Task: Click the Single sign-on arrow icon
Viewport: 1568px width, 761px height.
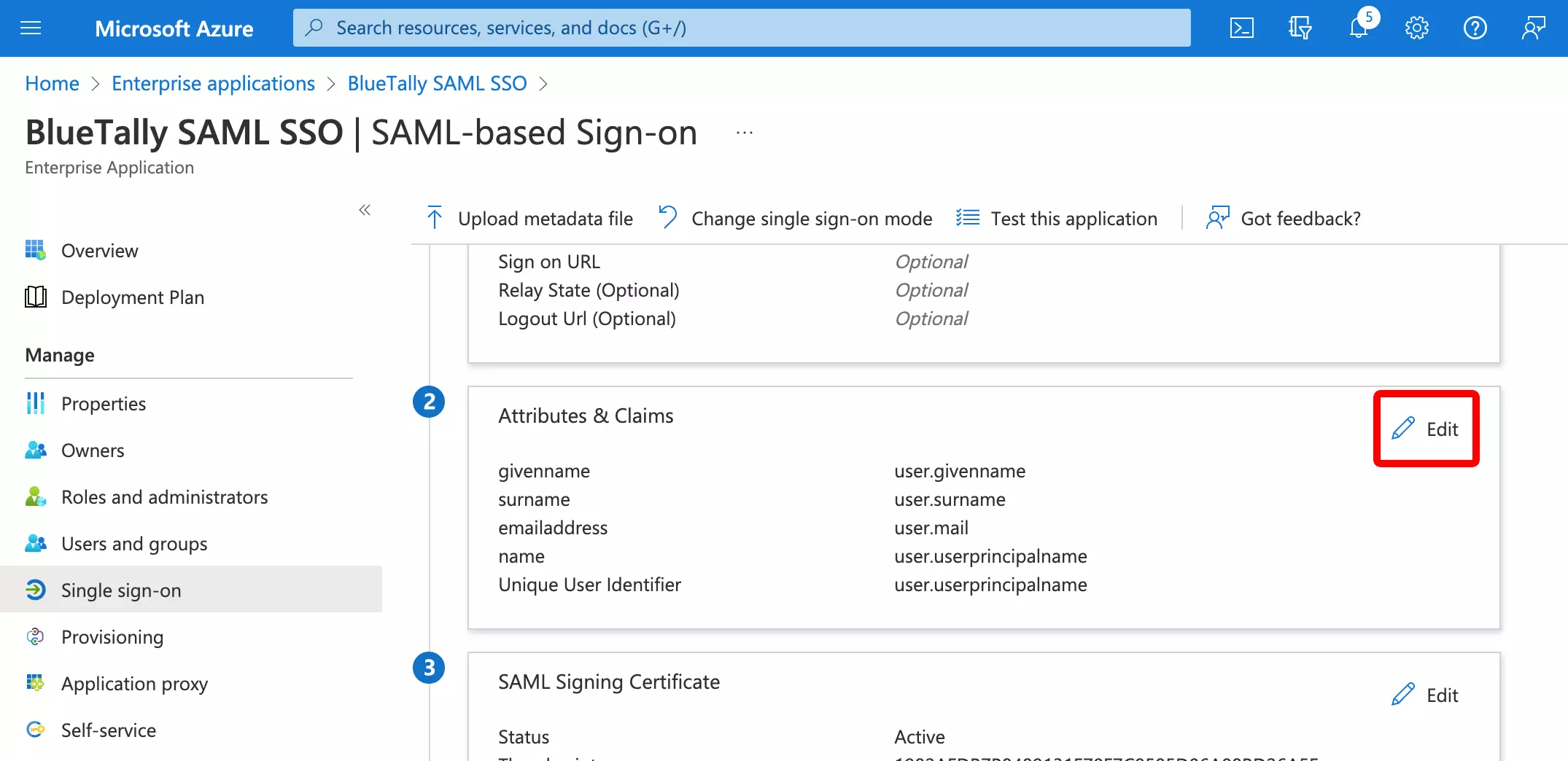Action: tap(35, 589)
